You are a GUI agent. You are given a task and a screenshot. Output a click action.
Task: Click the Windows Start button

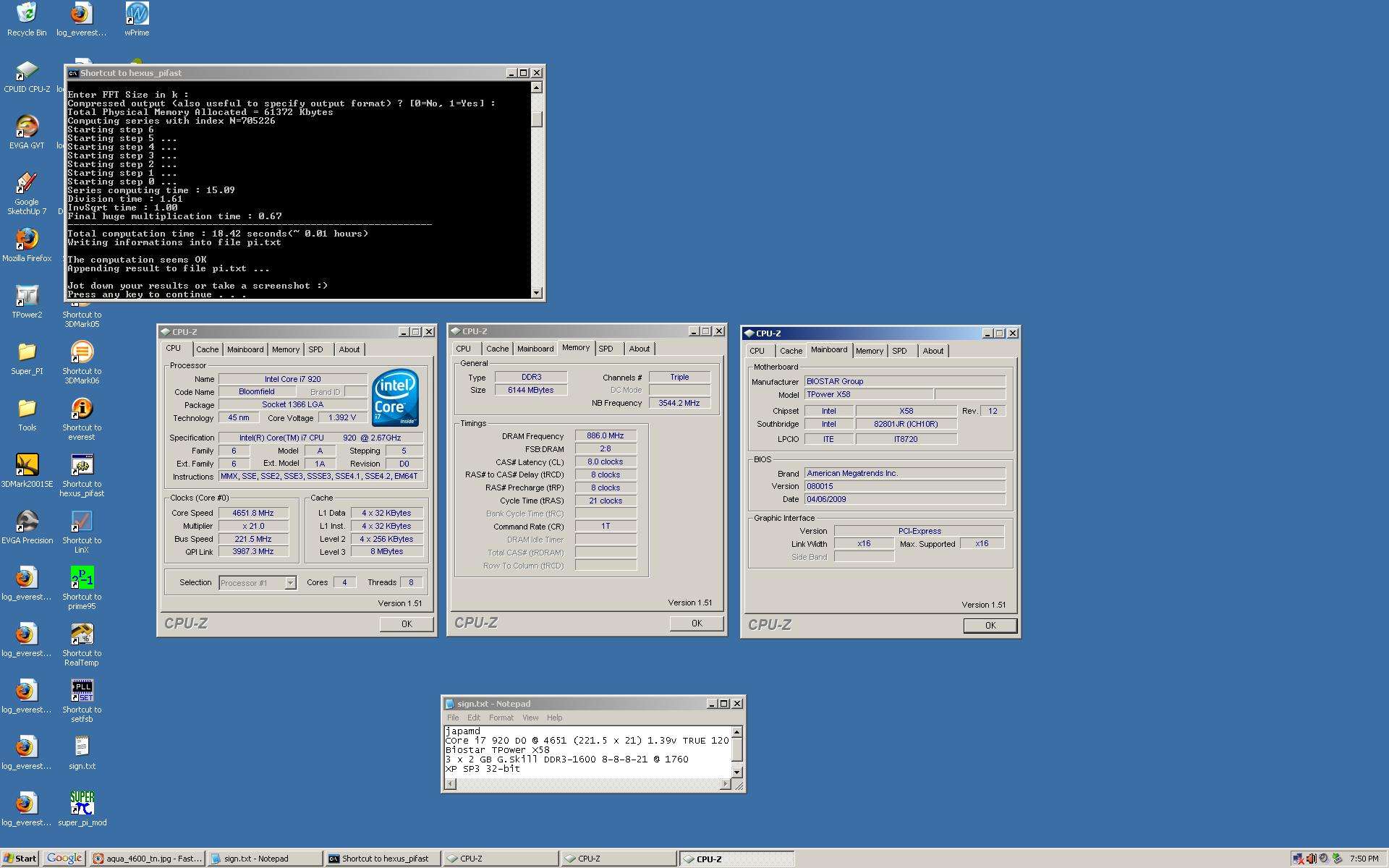20,859
